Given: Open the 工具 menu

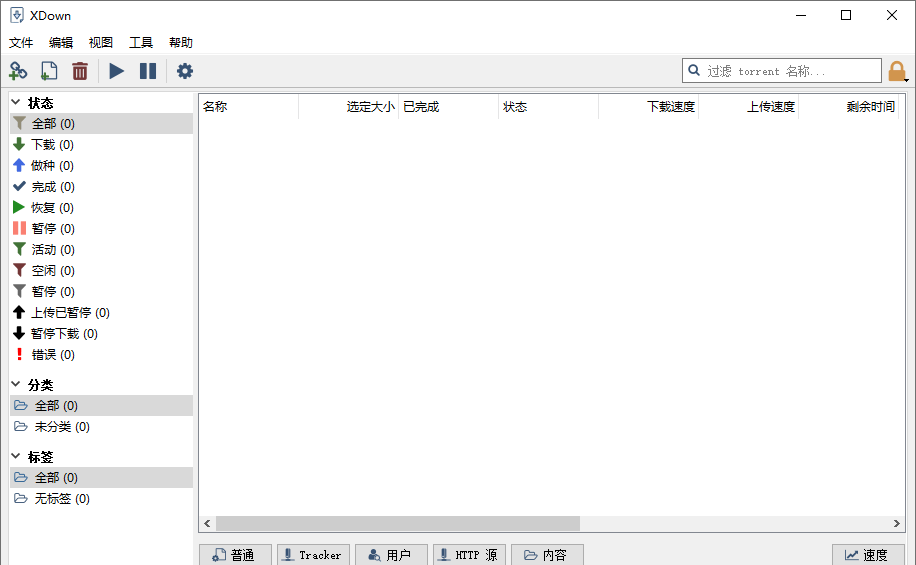Looking at the screenshot, I should (x=141, y=43).
